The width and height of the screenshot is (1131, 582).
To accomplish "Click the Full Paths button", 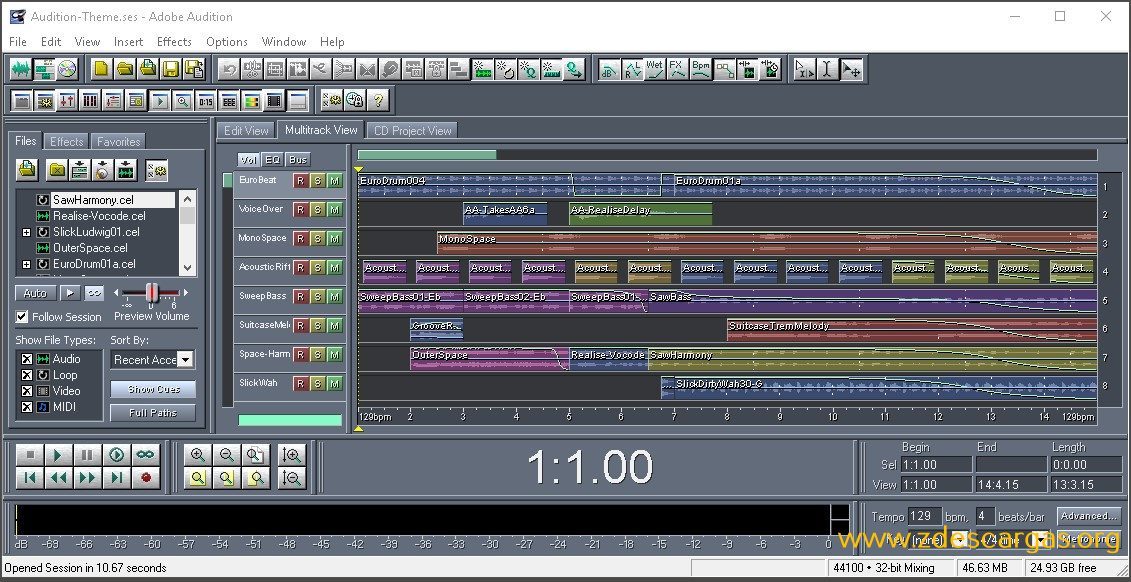I will point(153,413).
